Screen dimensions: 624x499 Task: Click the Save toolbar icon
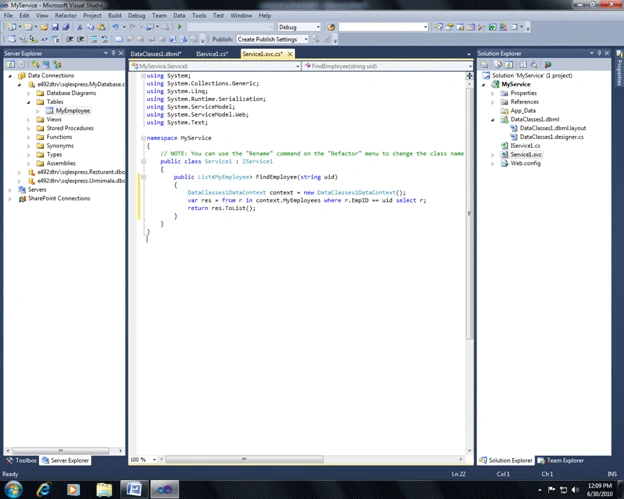tap(55, 27)
